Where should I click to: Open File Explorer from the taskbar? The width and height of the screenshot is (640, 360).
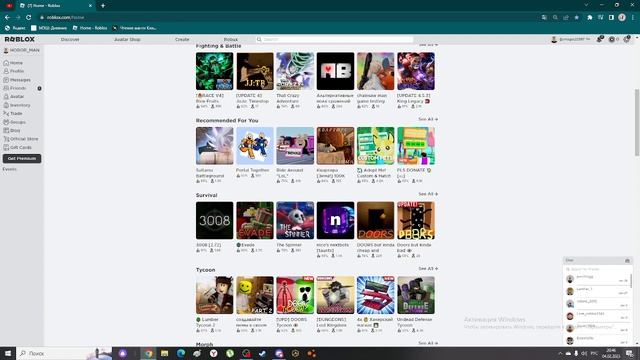pos(164,353)
